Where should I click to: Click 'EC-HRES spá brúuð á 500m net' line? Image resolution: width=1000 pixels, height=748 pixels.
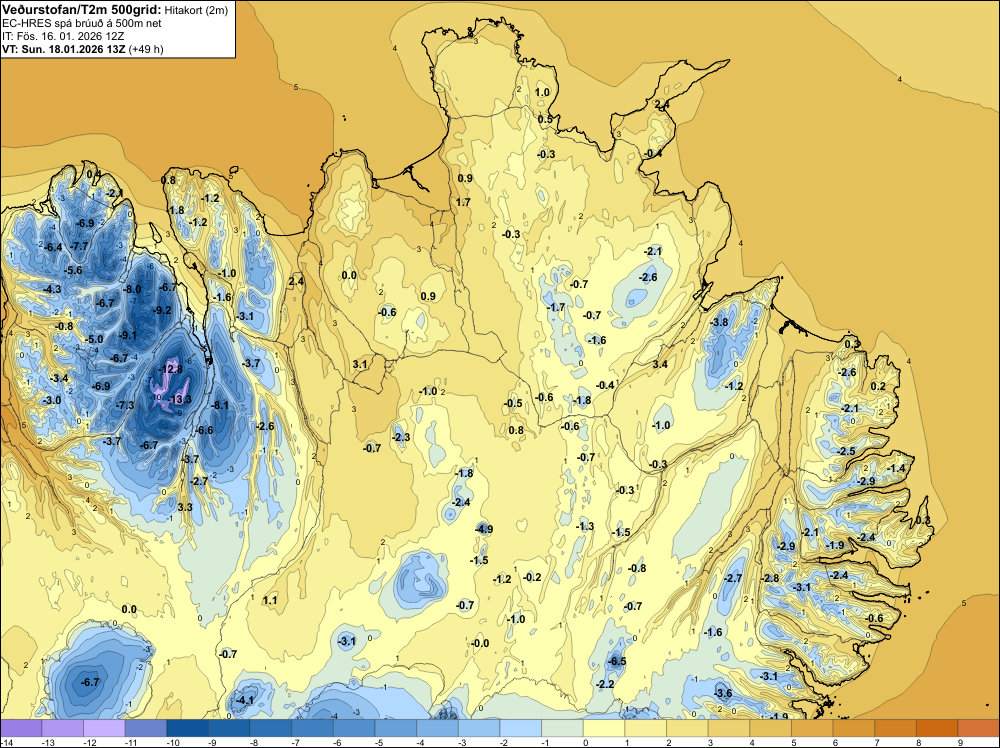pyautogui.click(x=82, y=24)
